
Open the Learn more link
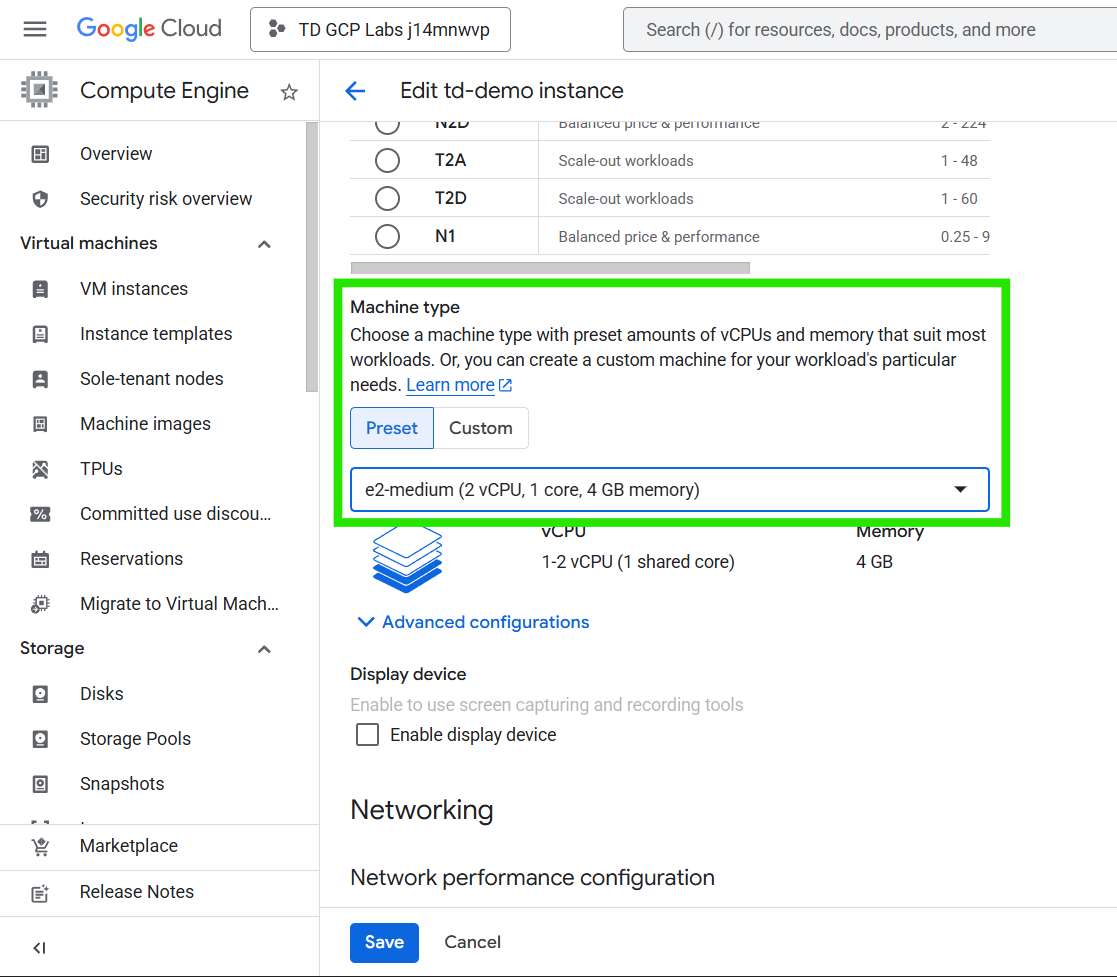point(450,385)
